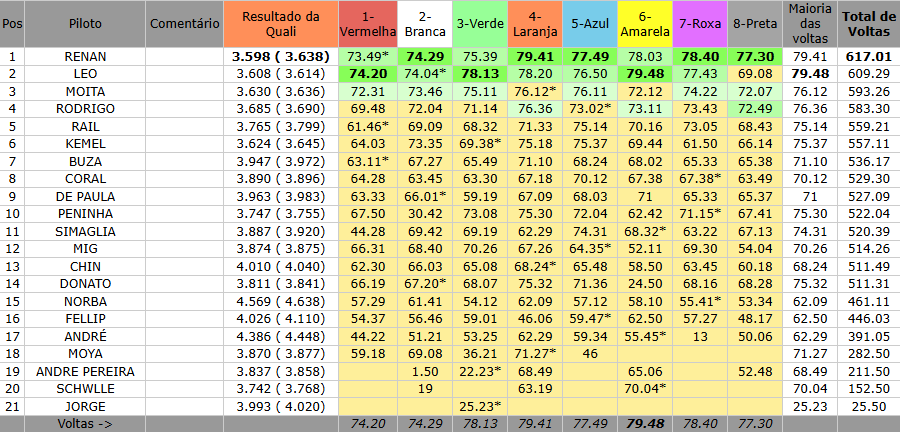Click the pilot name ANDRE PEREIRA

pyautogui.click(x=84, y=372)
